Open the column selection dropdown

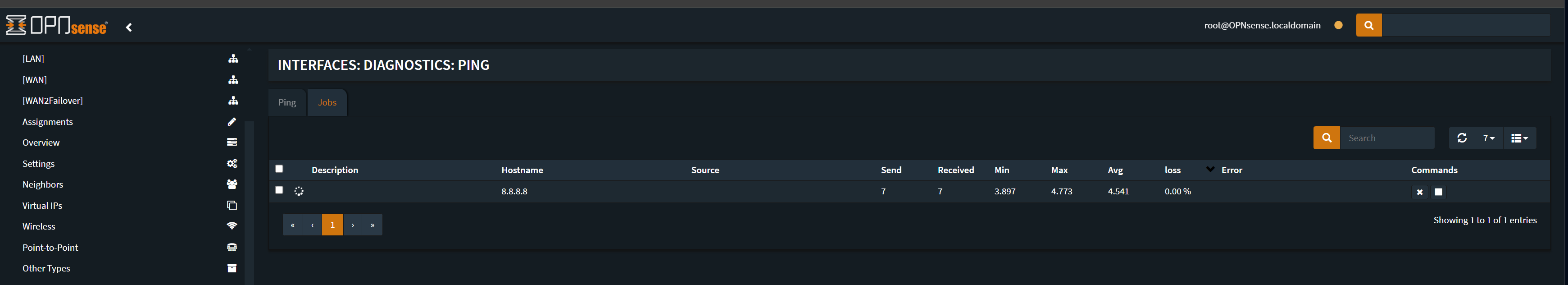click(x=1519, y=138)
